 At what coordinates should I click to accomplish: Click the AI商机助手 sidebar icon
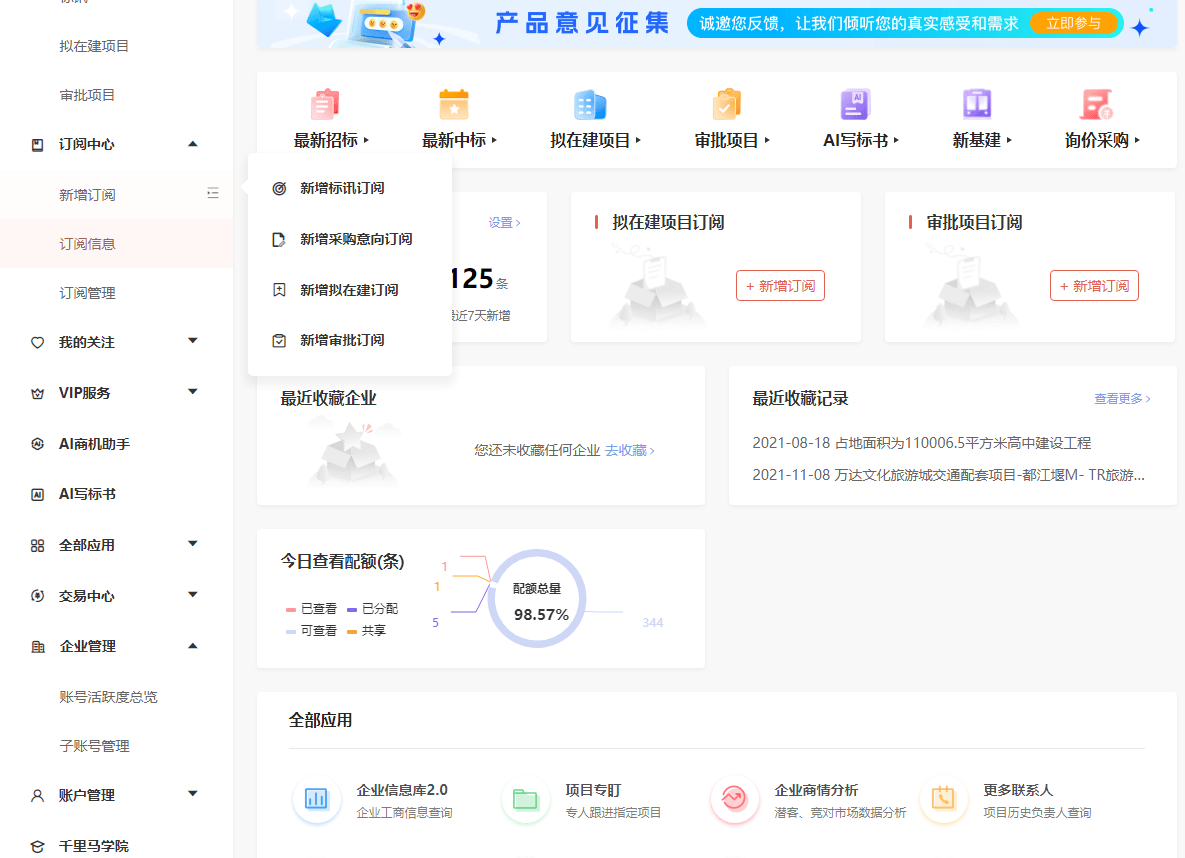[x=37, y=444]
